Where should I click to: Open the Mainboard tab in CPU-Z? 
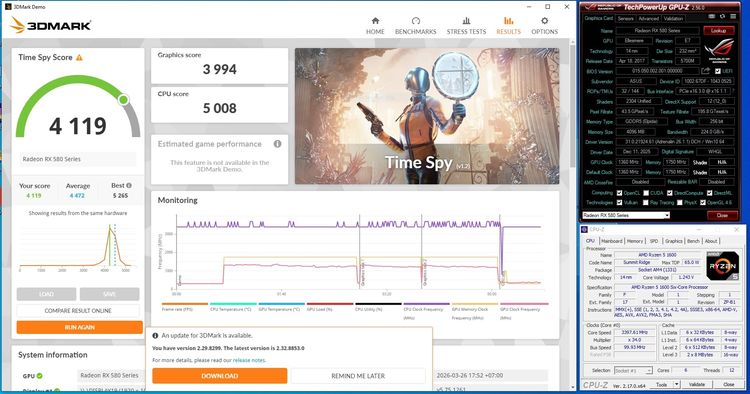tap(611, 241)
